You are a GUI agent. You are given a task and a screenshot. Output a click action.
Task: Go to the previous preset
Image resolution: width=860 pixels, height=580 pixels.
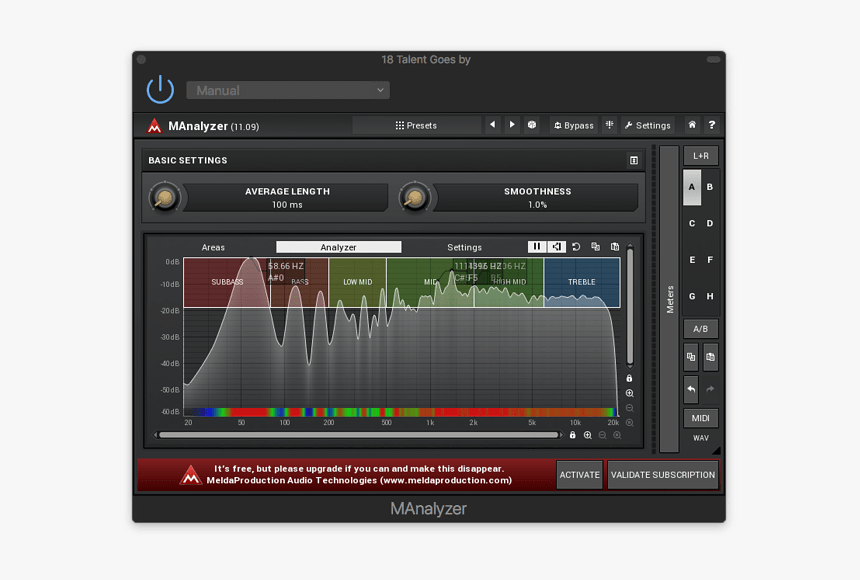(493, 125)
